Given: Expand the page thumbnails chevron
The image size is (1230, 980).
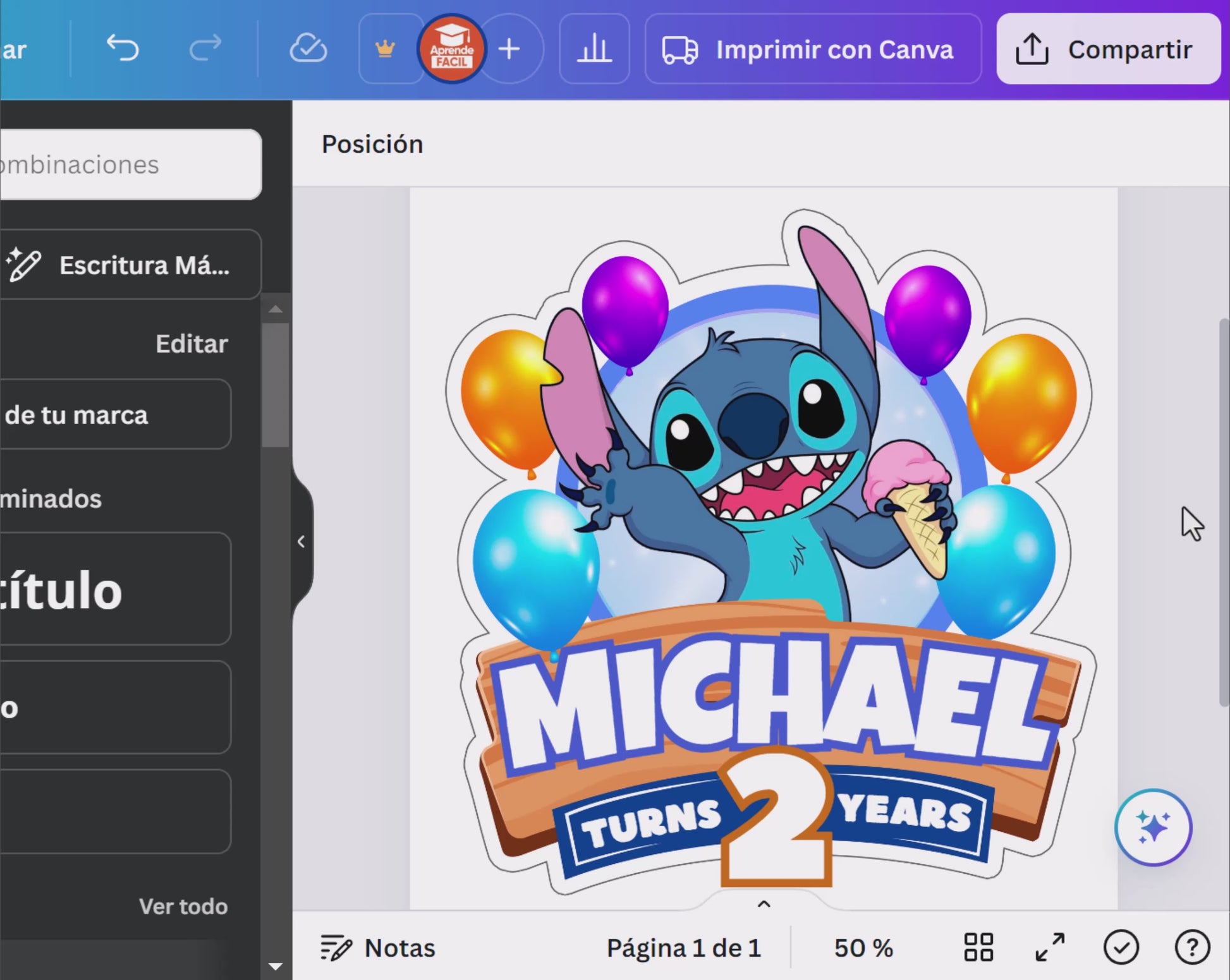Looking at the screenshot, I should point(764,904).
